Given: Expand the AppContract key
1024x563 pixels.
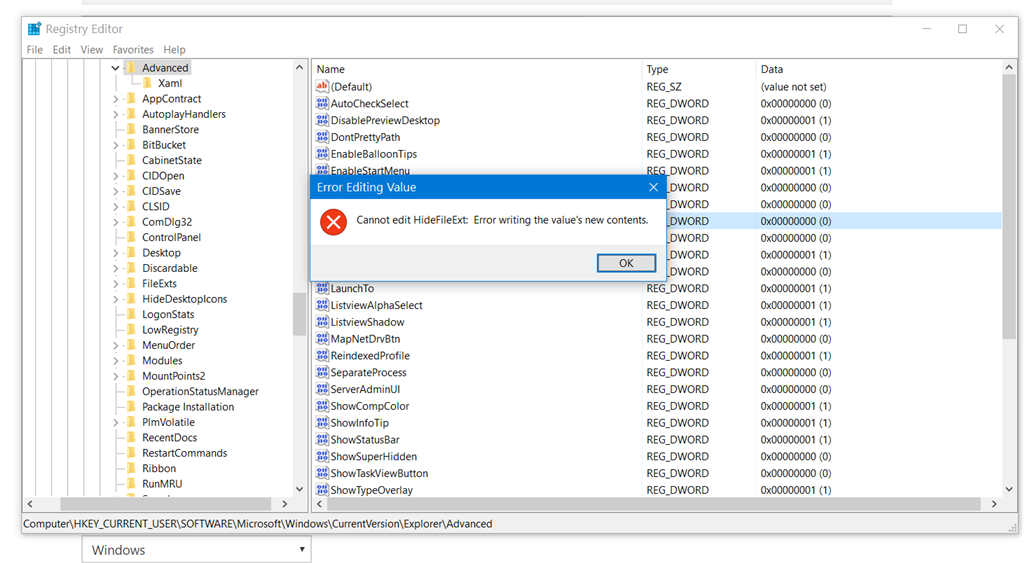Looking at the screenshot, I should point(115,99).
